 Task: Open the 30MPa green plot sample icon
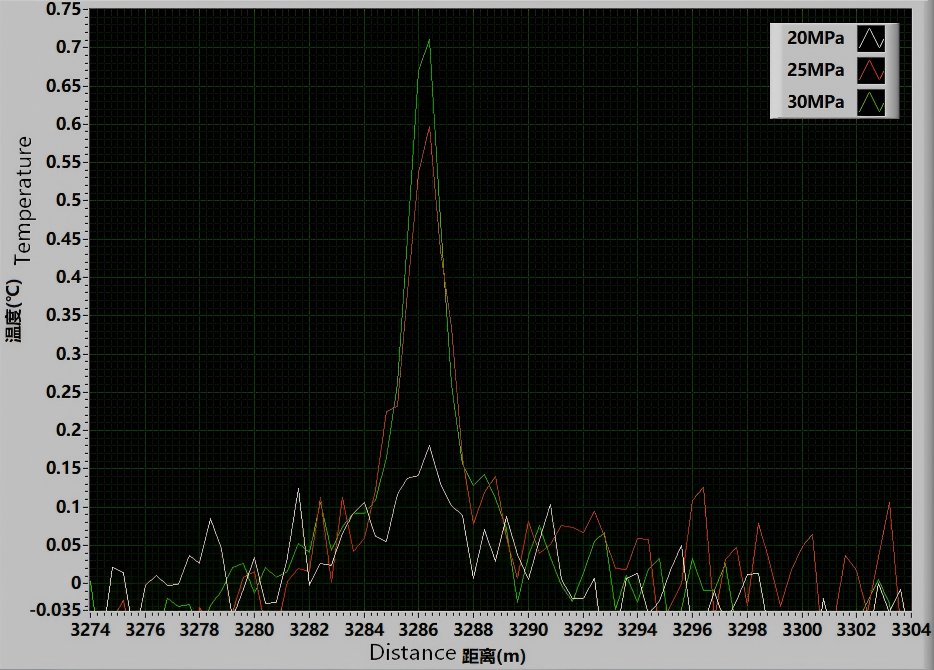coord(873,102)
